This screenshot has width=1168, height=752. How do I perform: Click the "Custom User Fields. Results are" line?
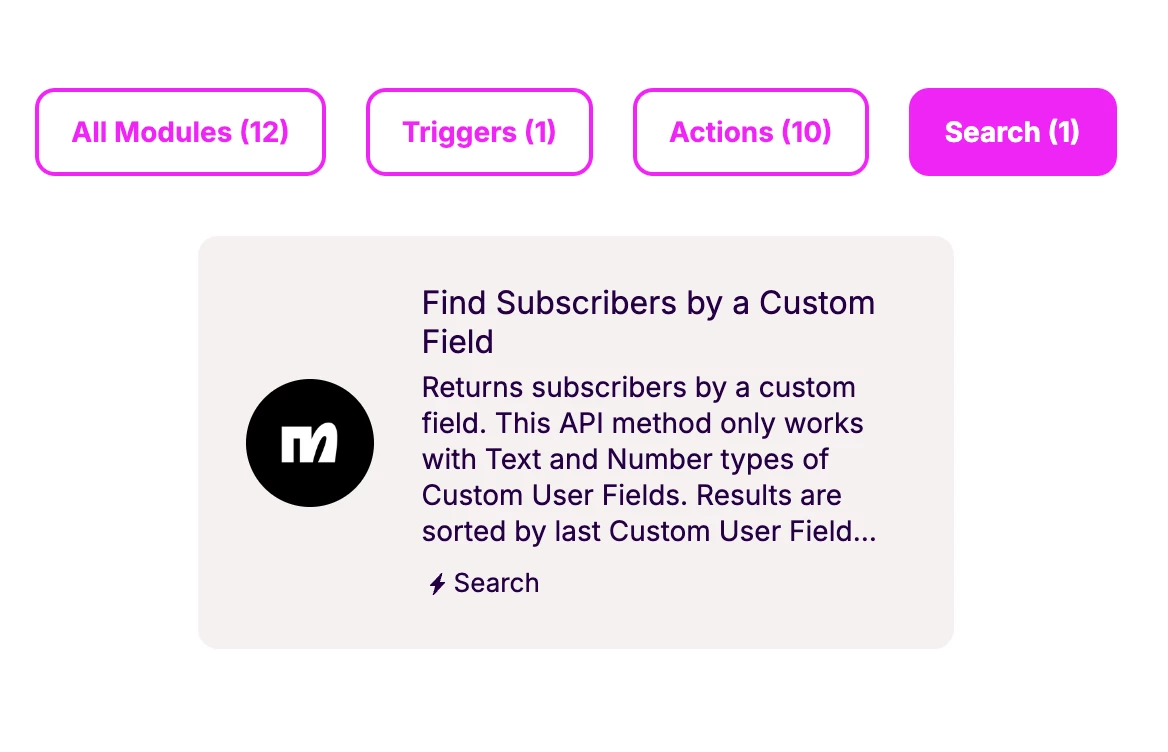(x=631, y=495)
